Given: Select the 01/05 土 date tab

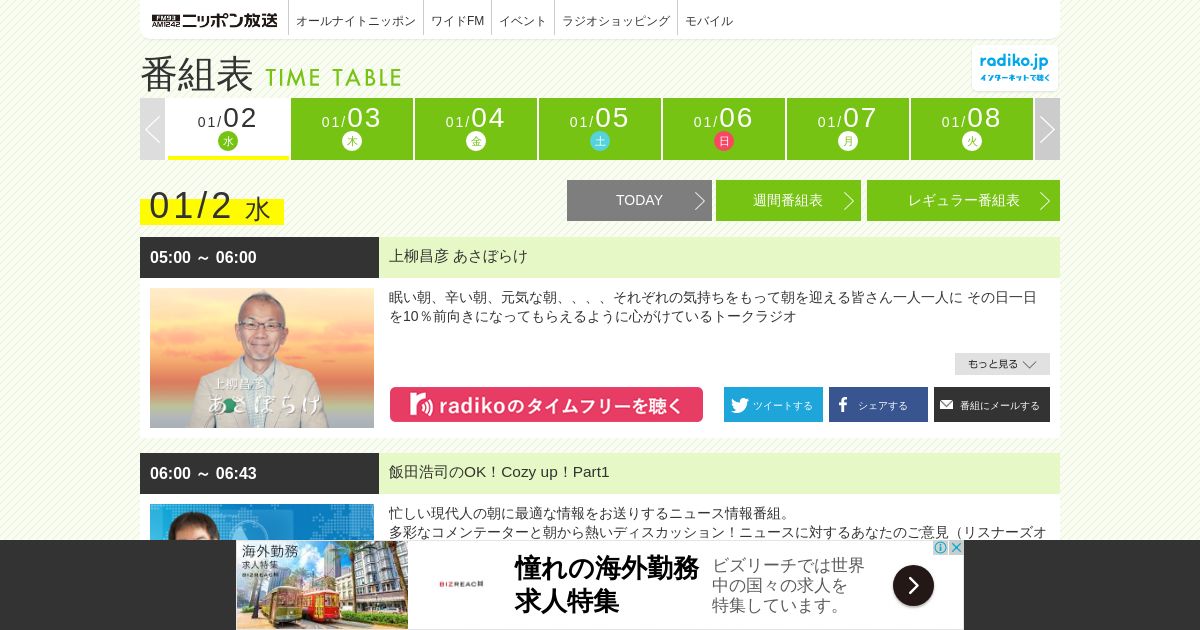Looking at the screenshot, I should (x=600, y=129).
